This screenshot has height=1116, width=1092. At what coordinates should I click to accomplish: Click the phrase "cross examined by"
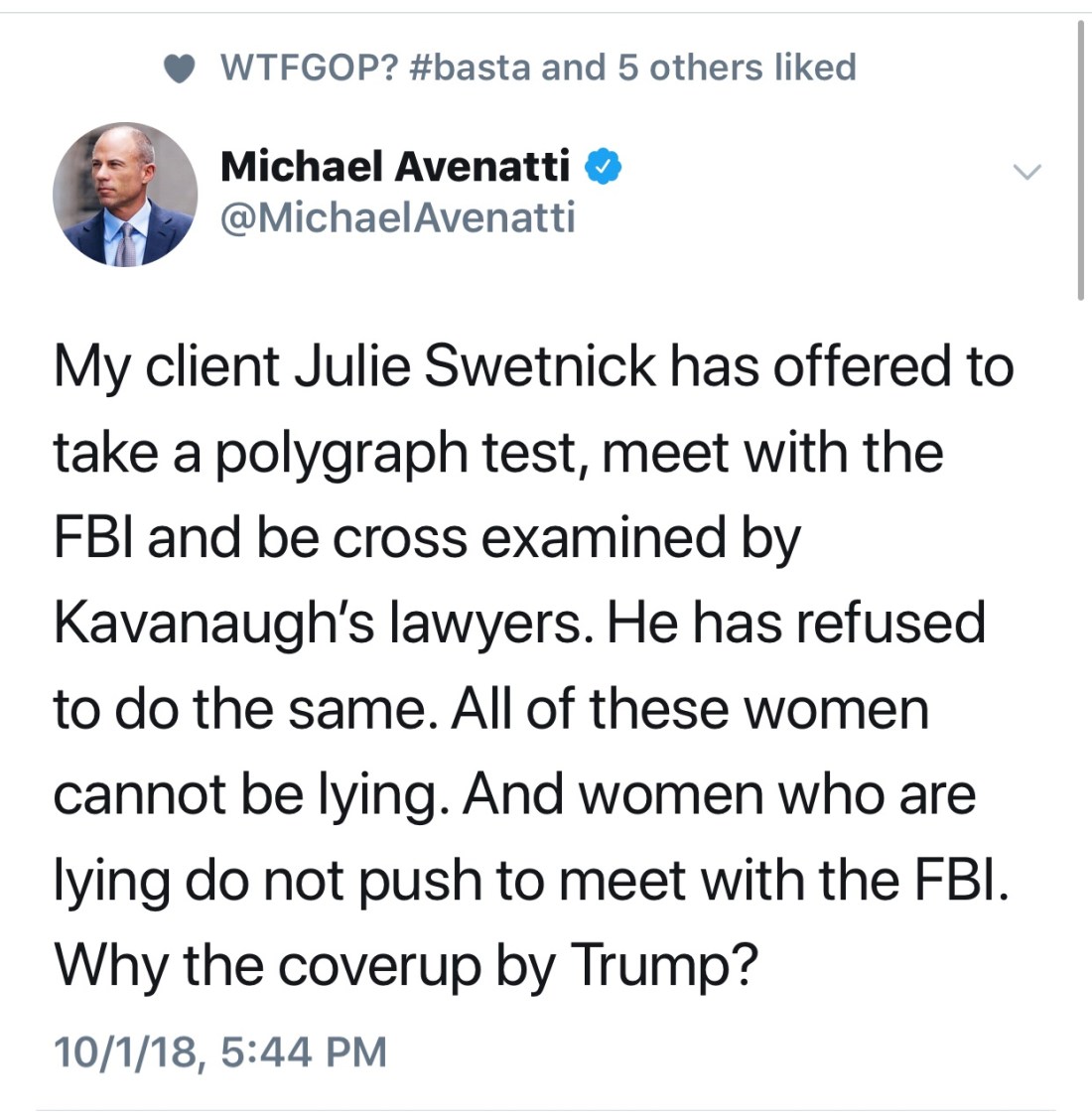(x=565, y=538)
